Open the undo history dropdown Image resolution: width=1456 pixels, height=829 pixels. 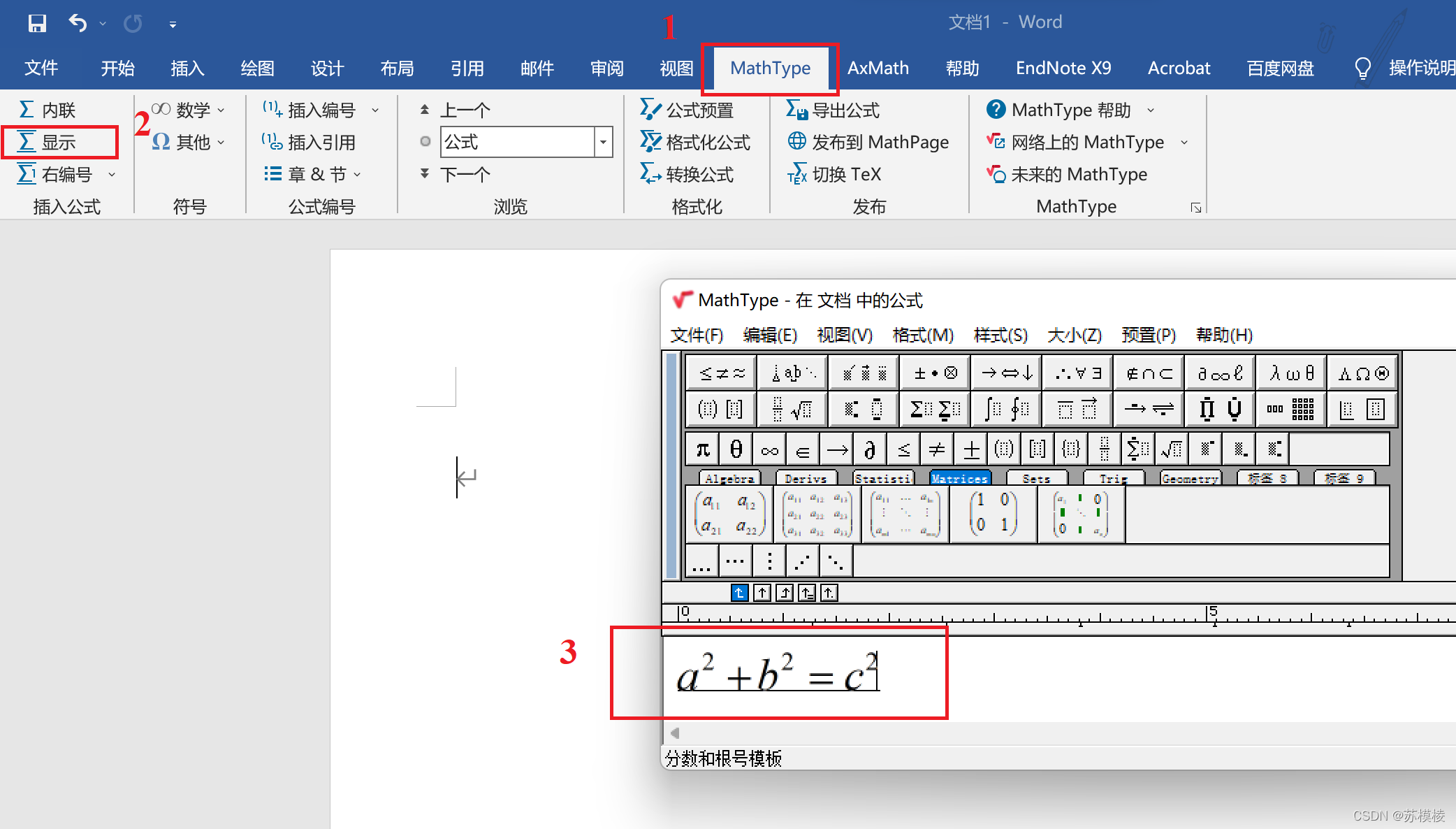[x=103, y=24]
